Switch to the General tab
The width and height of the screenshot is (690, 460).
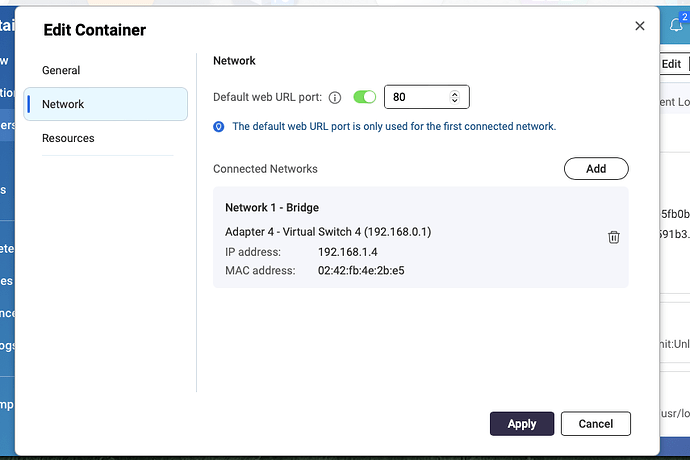point(61,70)
